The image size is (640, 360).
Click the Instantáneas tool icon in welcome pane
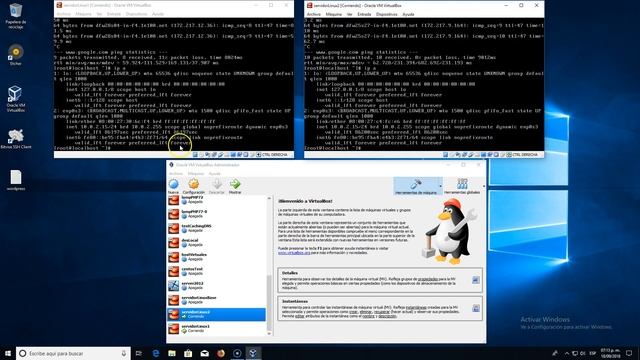click(x=476, y=309)
